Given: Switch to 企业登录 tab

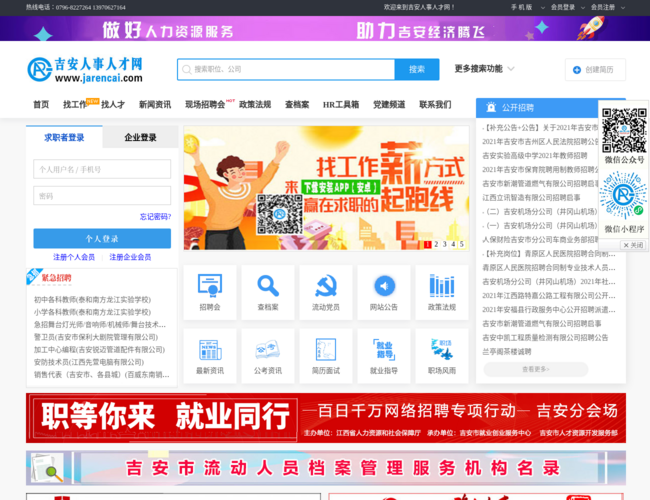Looking at the screenshot, I should coord(140,137).
